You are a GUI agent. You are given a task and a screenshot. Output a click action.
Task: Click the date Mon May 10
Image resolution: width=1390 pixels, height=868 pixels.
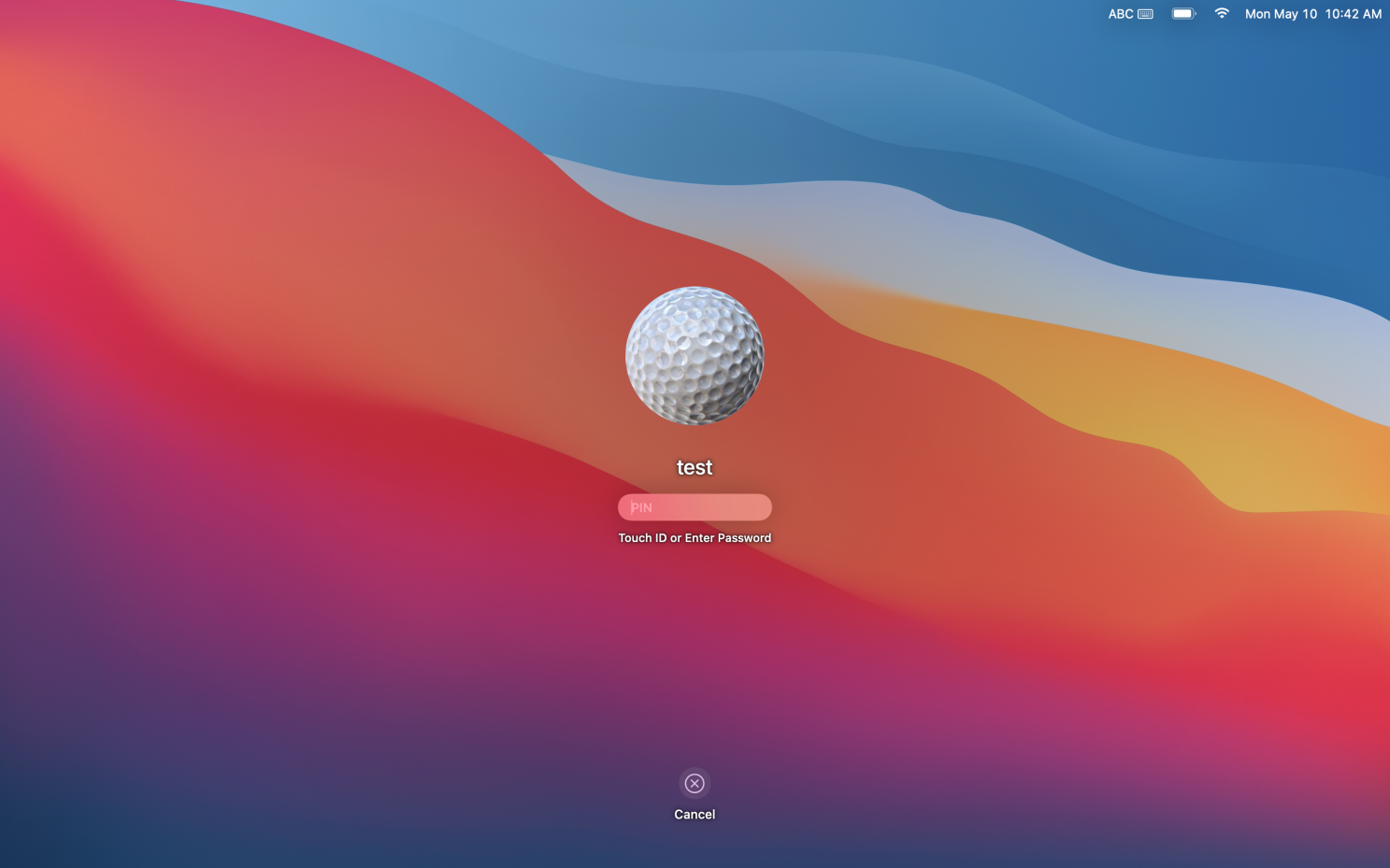click(1281, 14)
